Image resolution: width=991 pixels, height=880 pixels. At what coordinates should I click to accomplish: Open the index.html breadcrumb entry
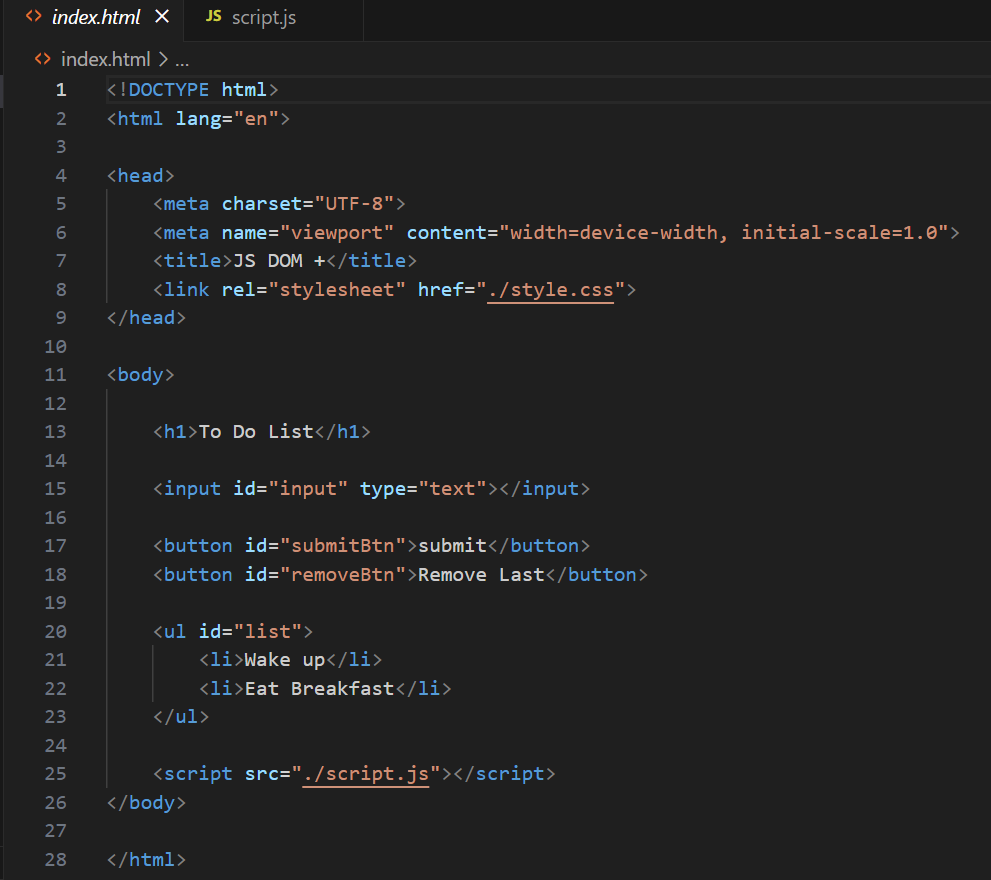coord(106,59)
